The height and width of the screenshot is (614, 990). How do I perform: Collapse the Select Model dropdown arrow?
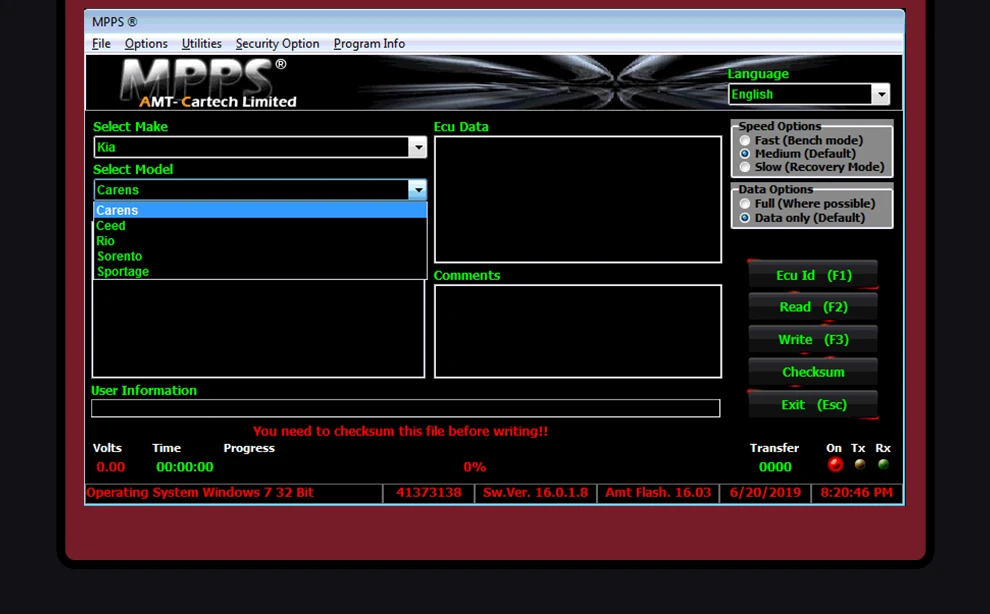(x=418, y=190)
